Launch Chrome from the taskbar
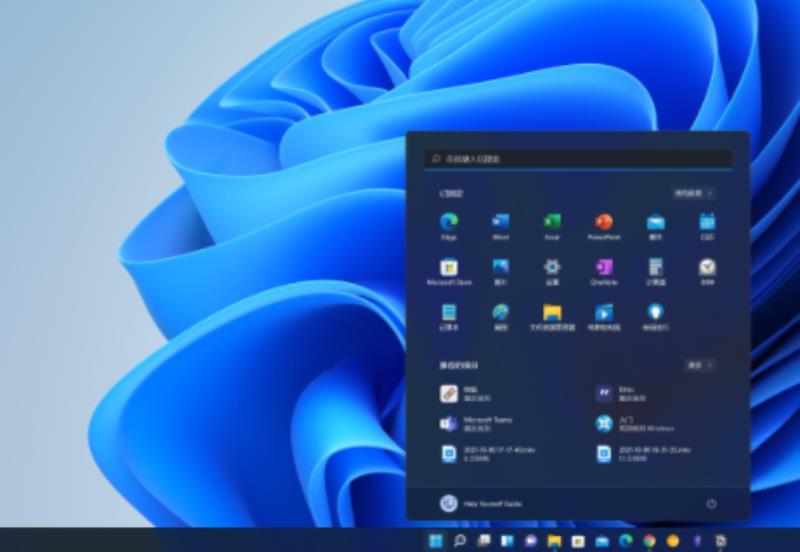 coord(649,540)
